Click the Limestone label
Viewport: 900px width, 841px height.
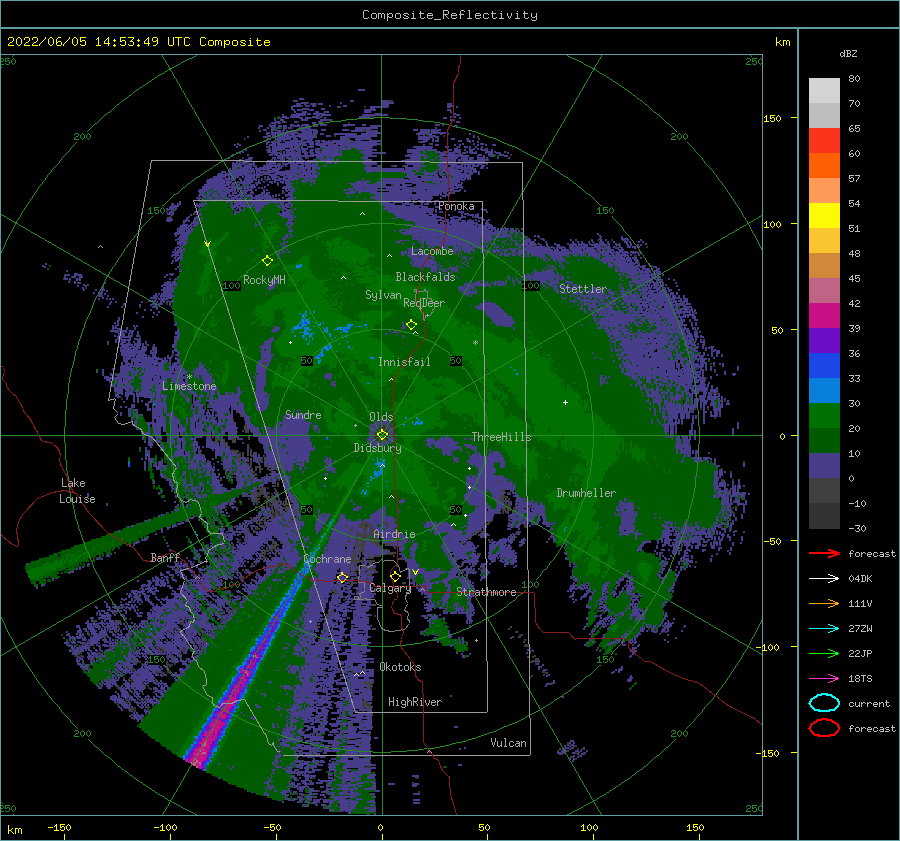189,386
